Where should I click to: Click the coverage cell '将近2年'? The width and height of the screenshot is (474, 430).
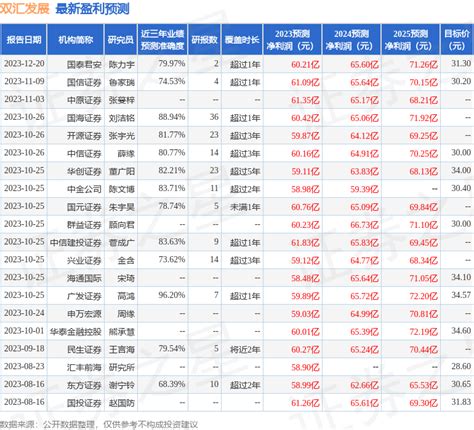(x=245, y=350)
